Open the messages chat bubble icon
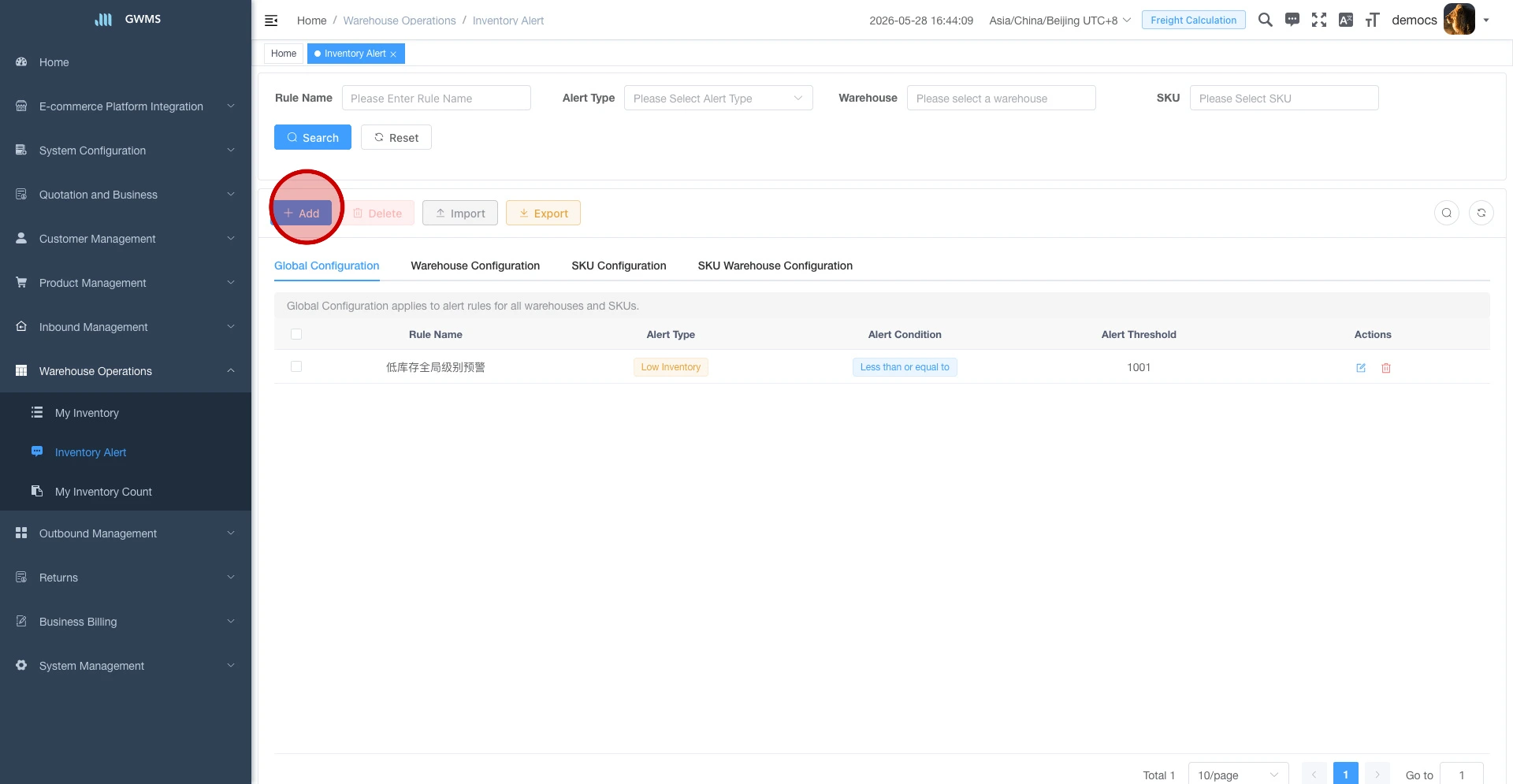Screen dimensions: 1513x784 point(1292,20)
